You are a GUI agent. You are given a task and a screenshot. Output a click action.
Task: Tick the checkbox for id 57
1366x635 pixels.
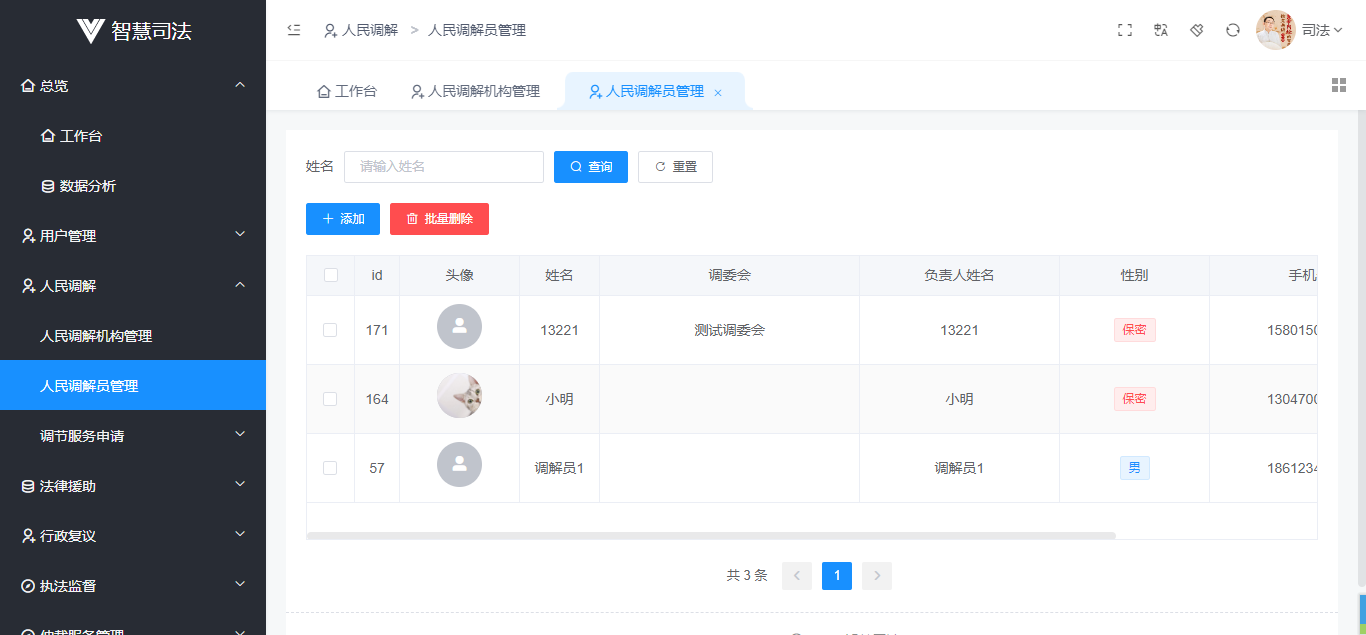click(x=330, y=468)
